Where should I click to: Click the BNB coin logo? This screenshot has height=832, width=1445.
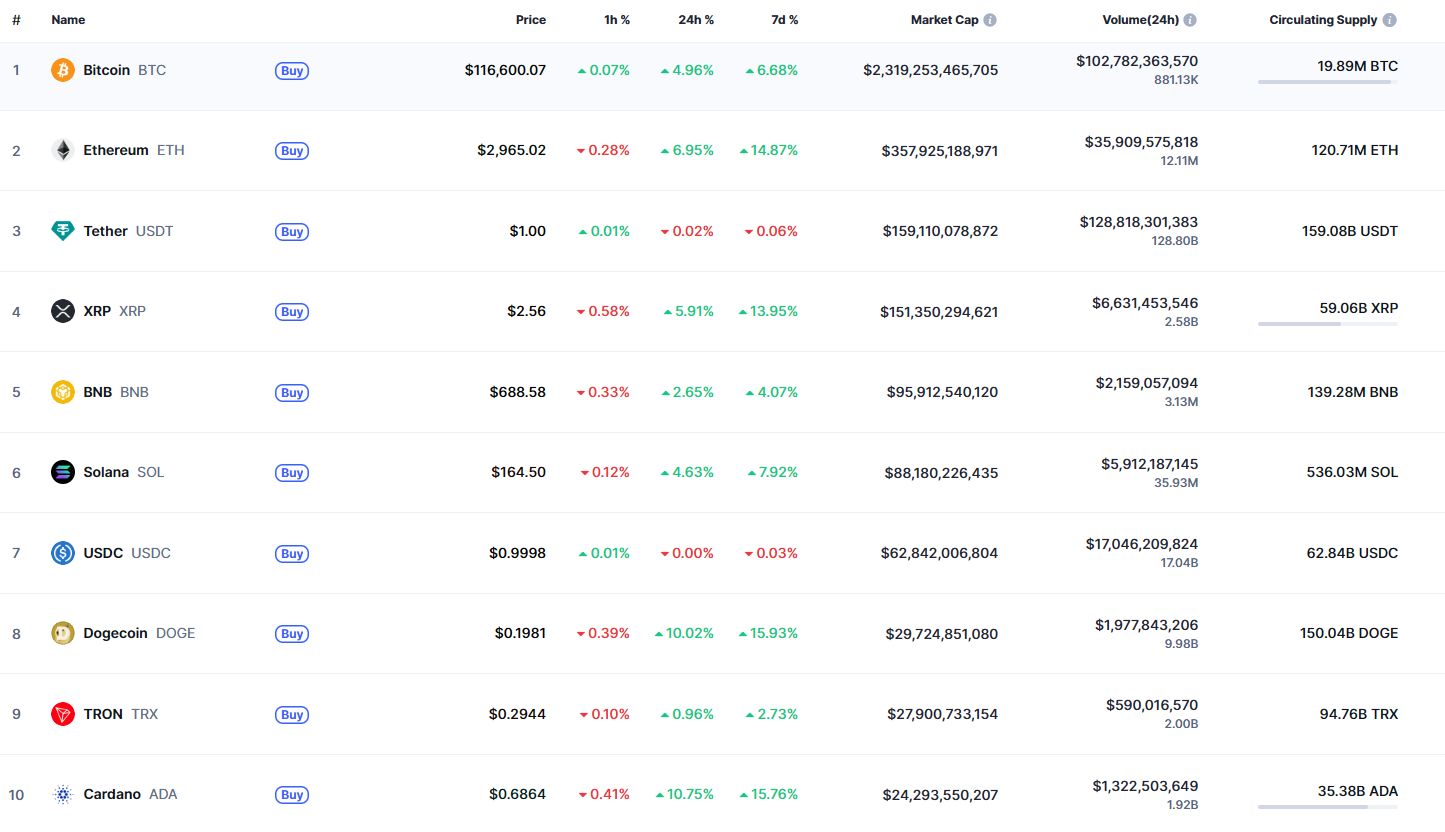click(63, 392)
